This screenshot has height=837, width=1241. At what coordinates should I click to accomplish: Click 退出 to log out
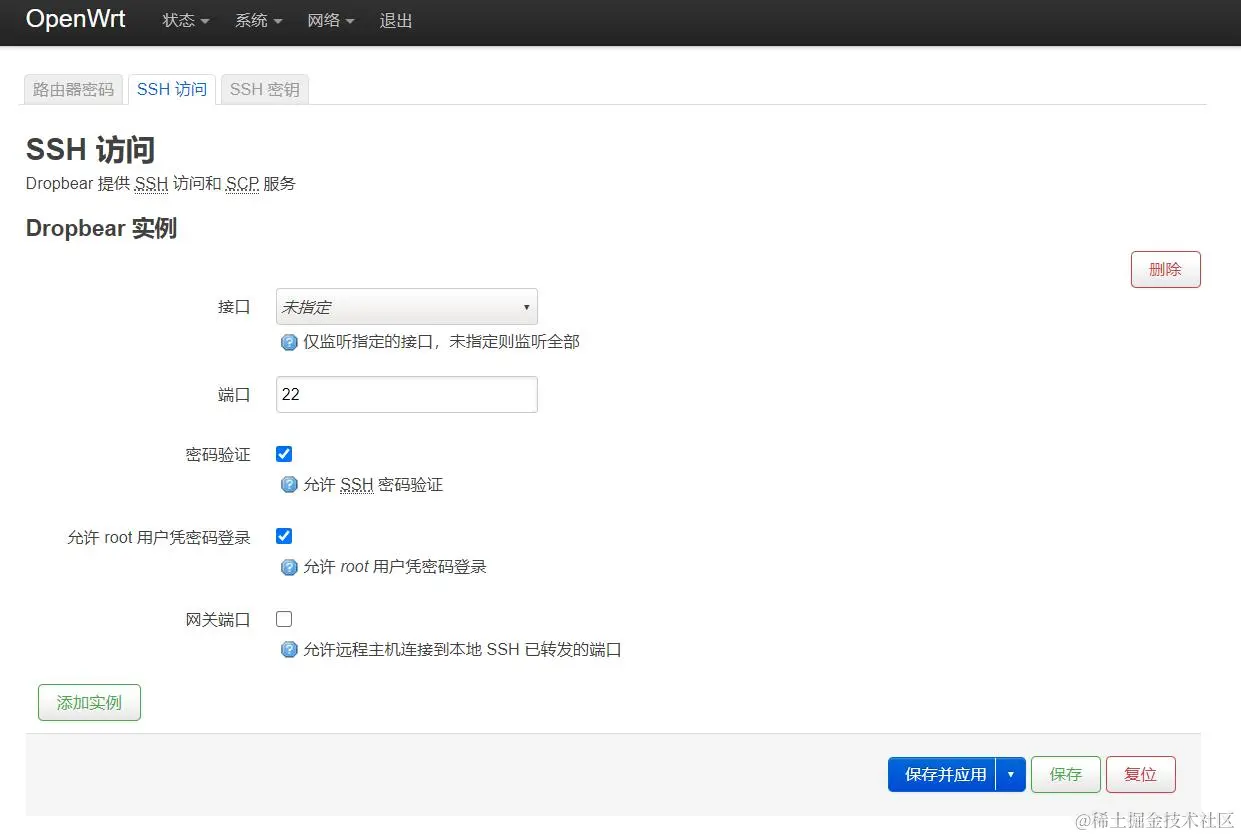tap(395, 20)
